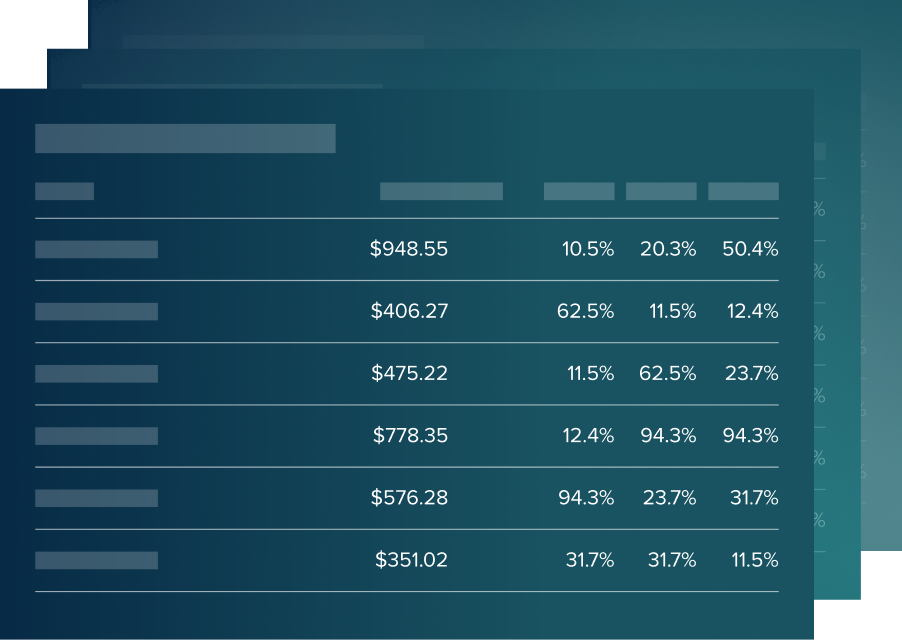Click 23.7% in the $475.22 row
Image resolution: width=902 pixels, height=640 pixels.
pyautogui.click(x=752, y=373)
